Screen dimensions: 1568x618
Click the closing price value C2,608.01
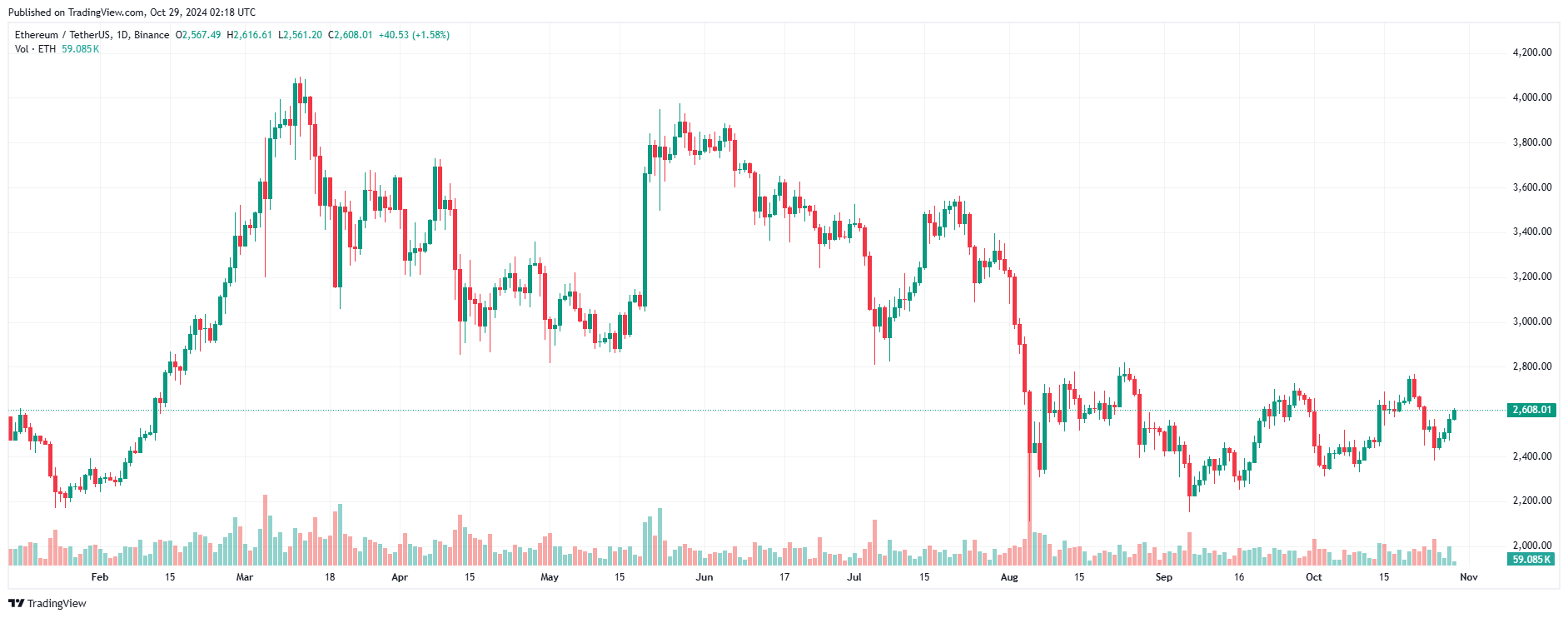(351, 35)
